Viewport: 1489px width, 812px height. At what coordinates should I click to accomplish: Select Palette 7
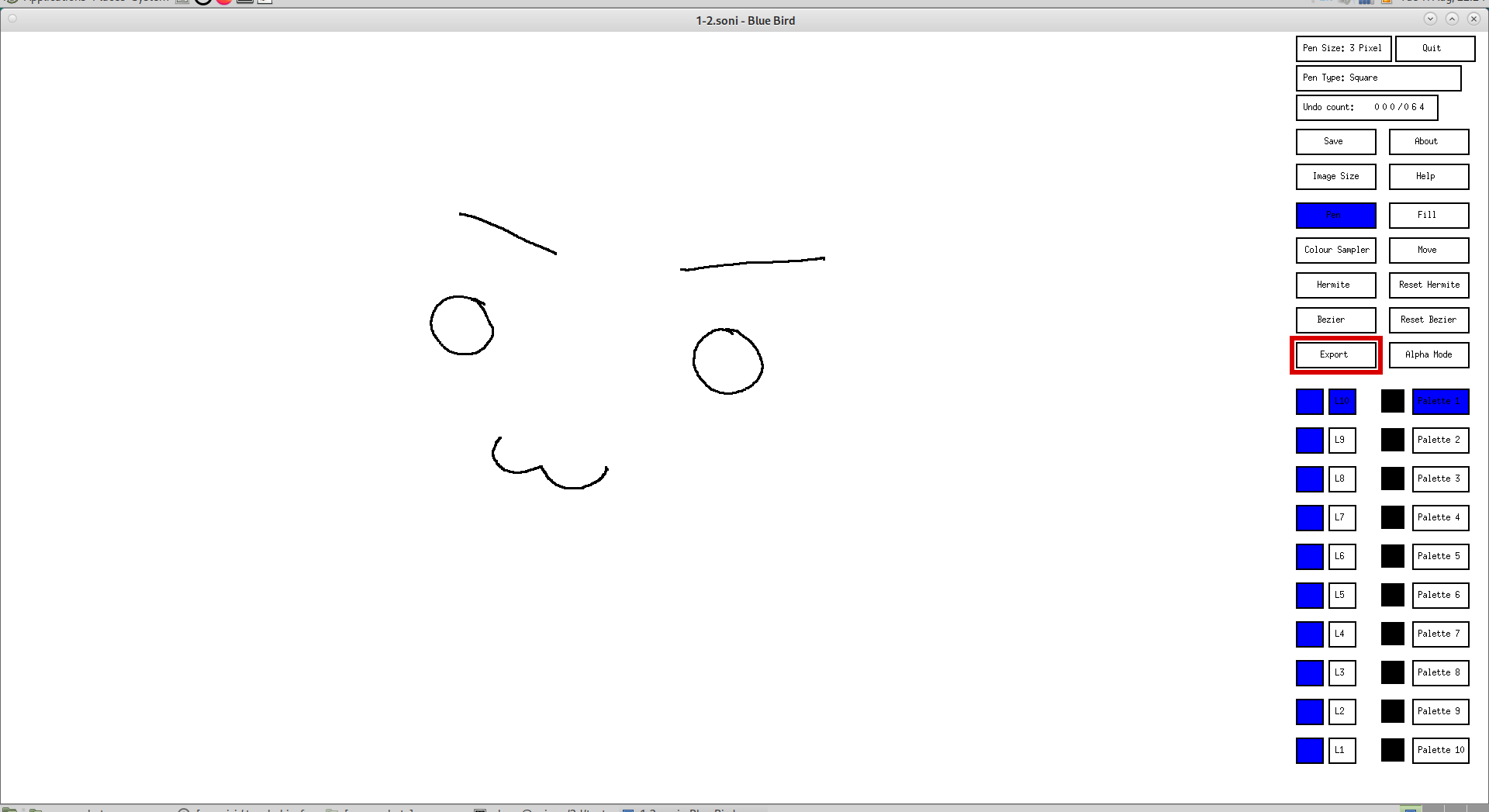1440,634
